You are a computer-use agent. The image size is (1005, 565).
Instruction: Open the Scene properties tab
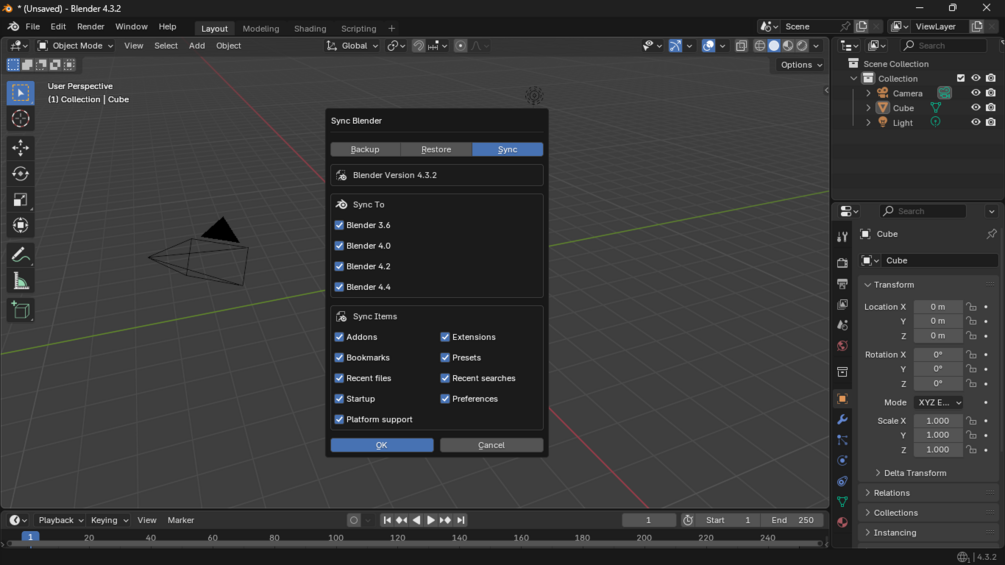[x=842, y=325]
